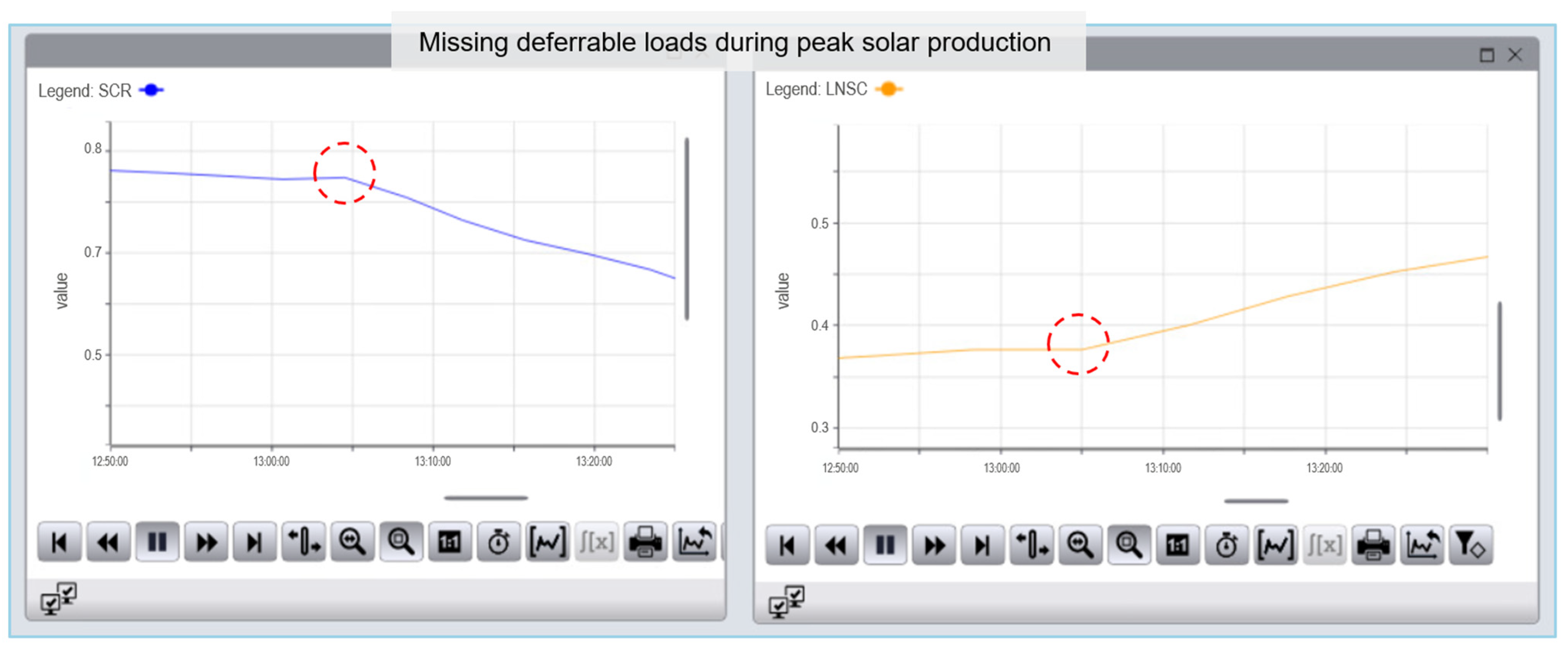Click stopwatch timer icon in SCR toolbar
The width and height of the screenshot is (1568, 650).
pos(499,542)
